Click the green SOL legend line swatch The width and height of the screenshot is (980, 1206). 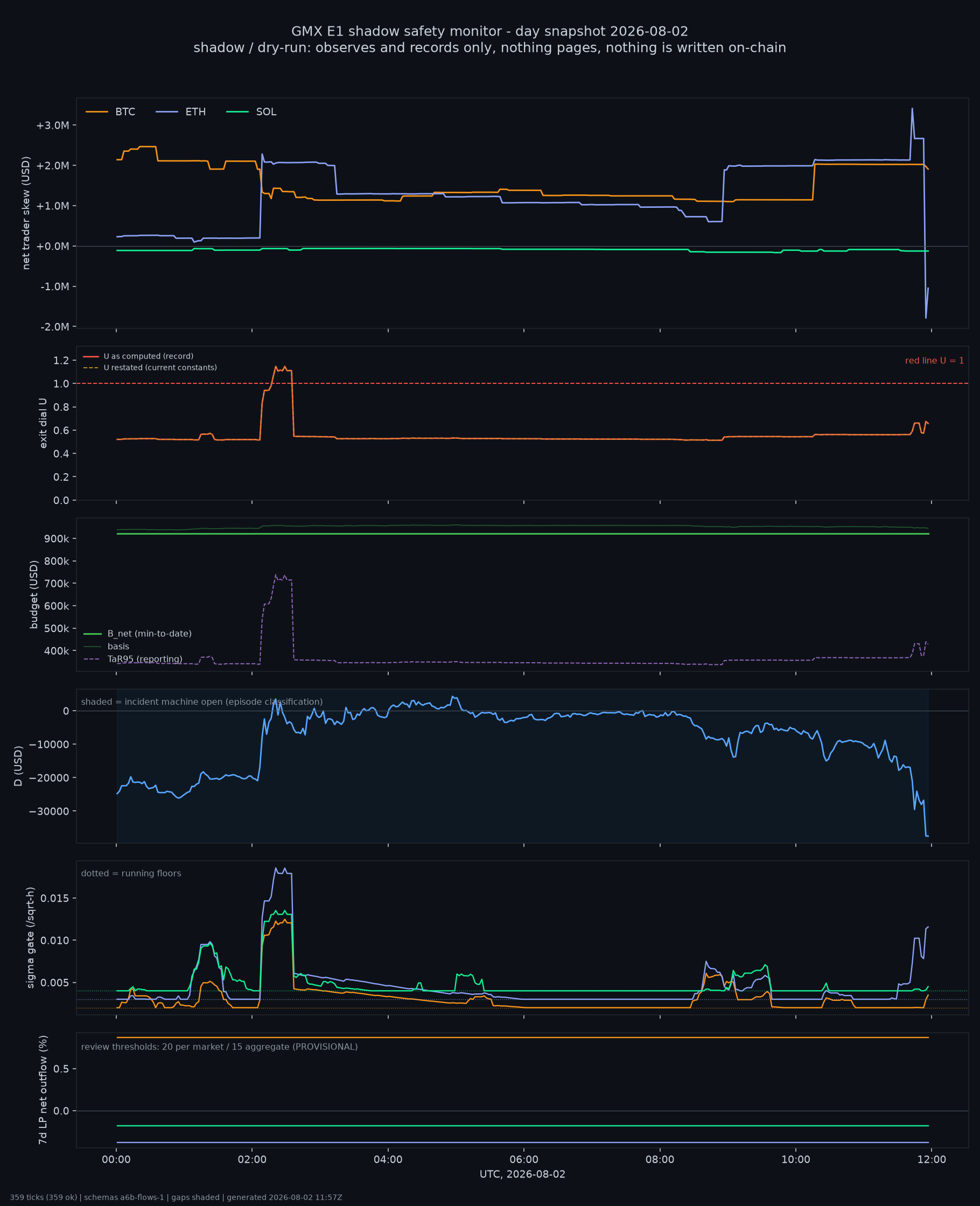pyautogui.click(x=237, y=112)
